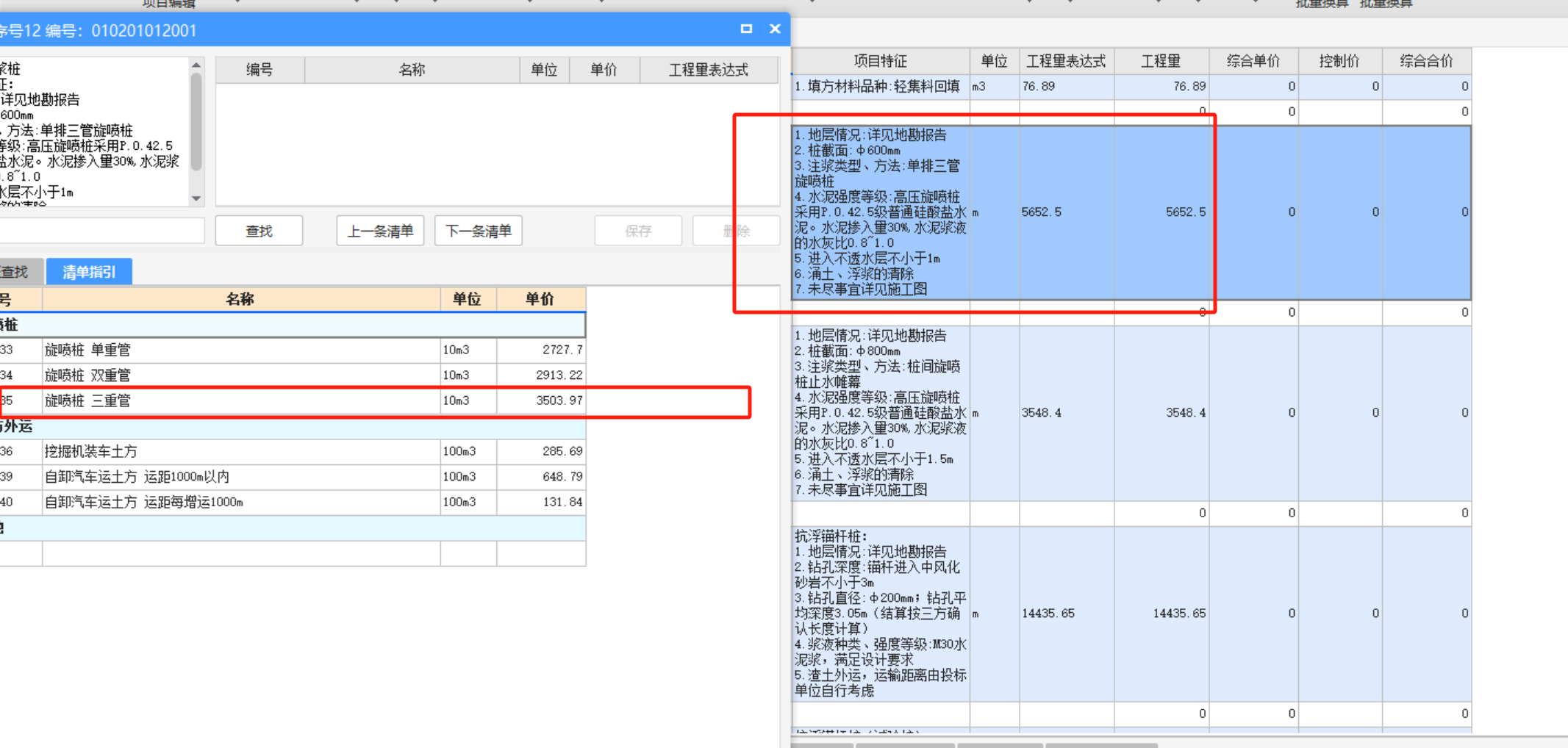Viewport: 1568px width, 748px height.
Task: Click the 保存 button
Action: pyautogui.click(x=638, y=231)
